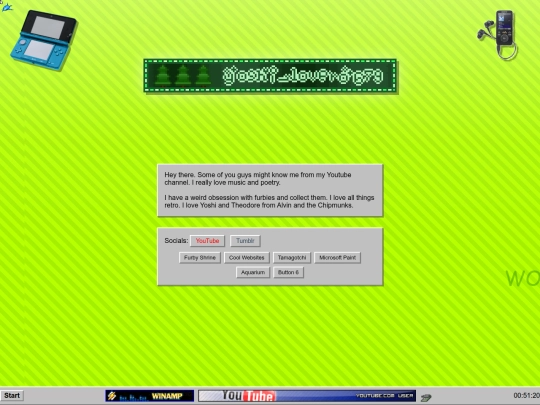
Task: Click the taskbar clock reading 00:51:20
Action: [x=526, y=396]
